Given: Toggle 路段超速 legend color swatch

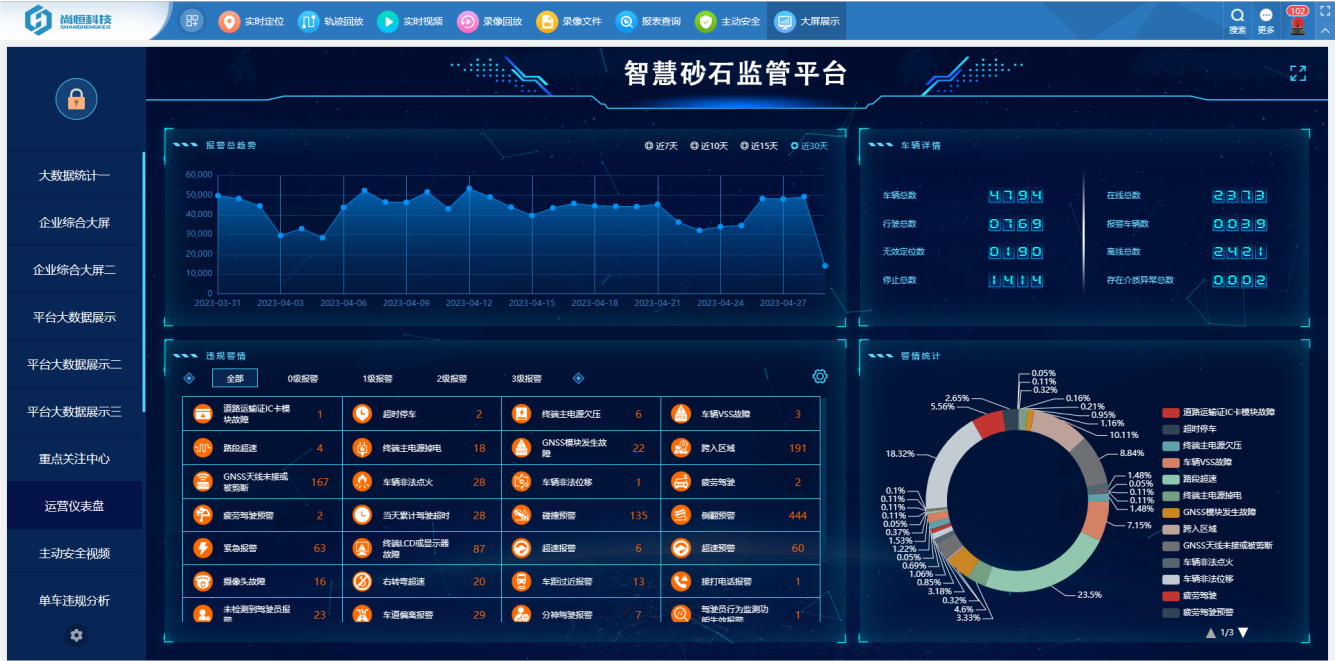Looking at the screenshot, I should click(x=1170, y=479).
